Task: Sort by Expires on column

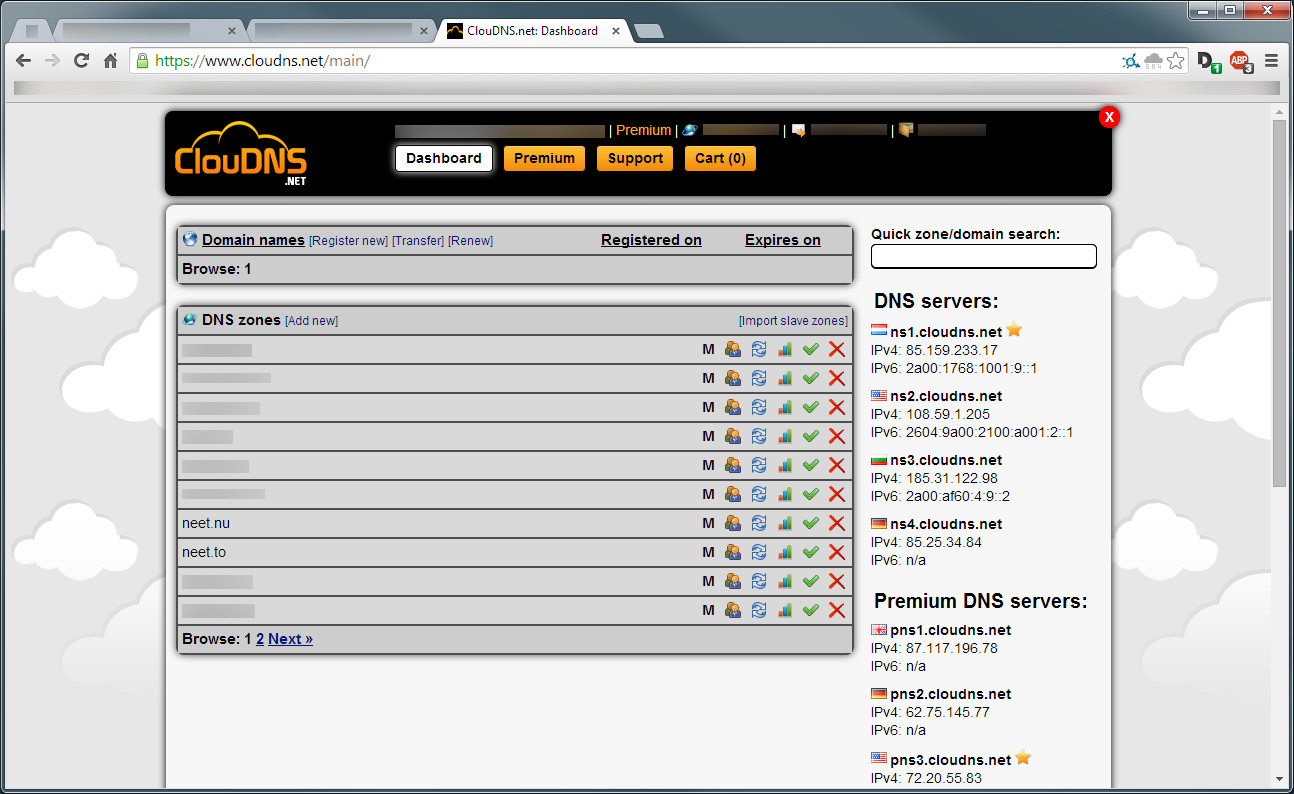Action: 783,240
